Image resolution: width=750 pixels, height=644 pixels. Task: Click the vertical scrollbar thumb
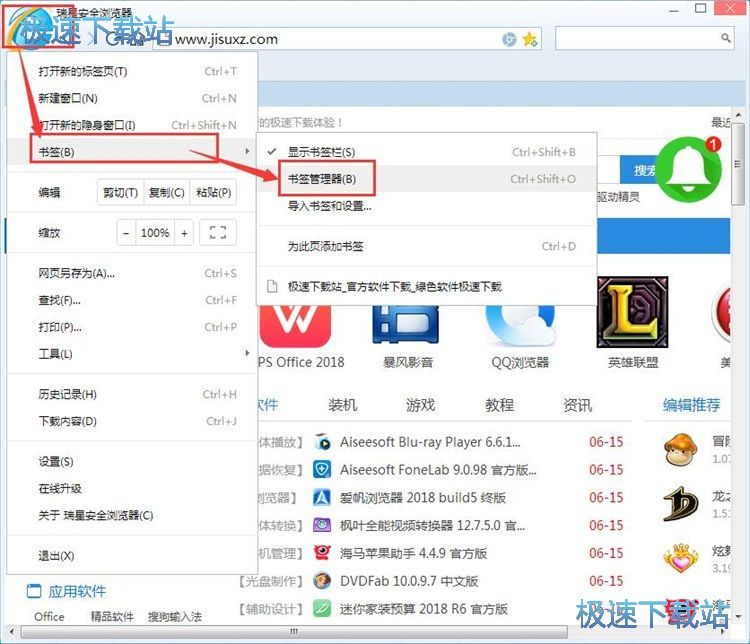coord(738,164)
